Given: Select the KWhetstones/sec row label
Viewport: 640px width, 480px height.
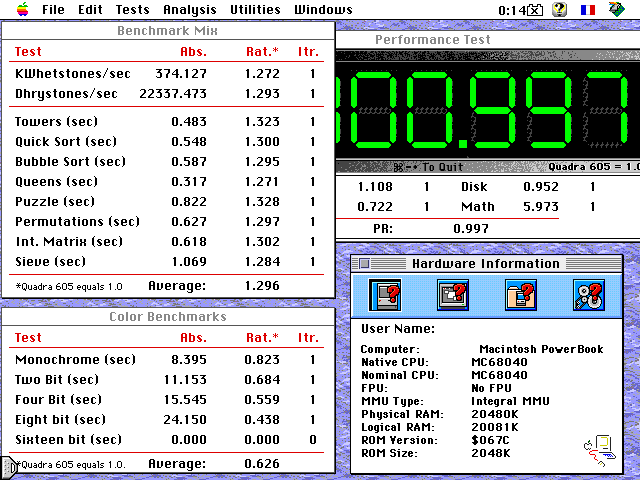Looking at the screenshot, I should click(73, 73).
